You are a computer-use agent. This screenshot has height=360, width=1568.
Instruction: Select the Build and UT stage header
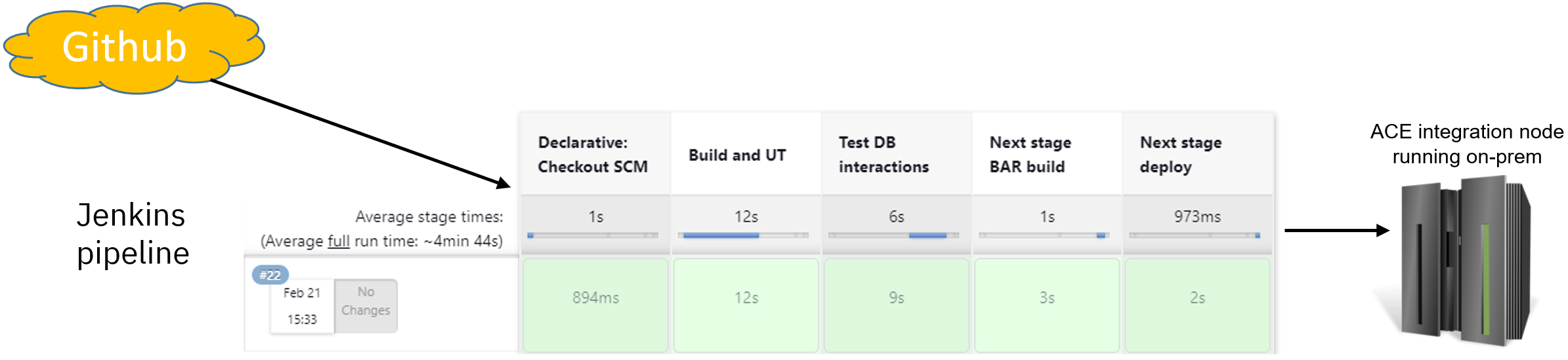click(x=738, y=155)
